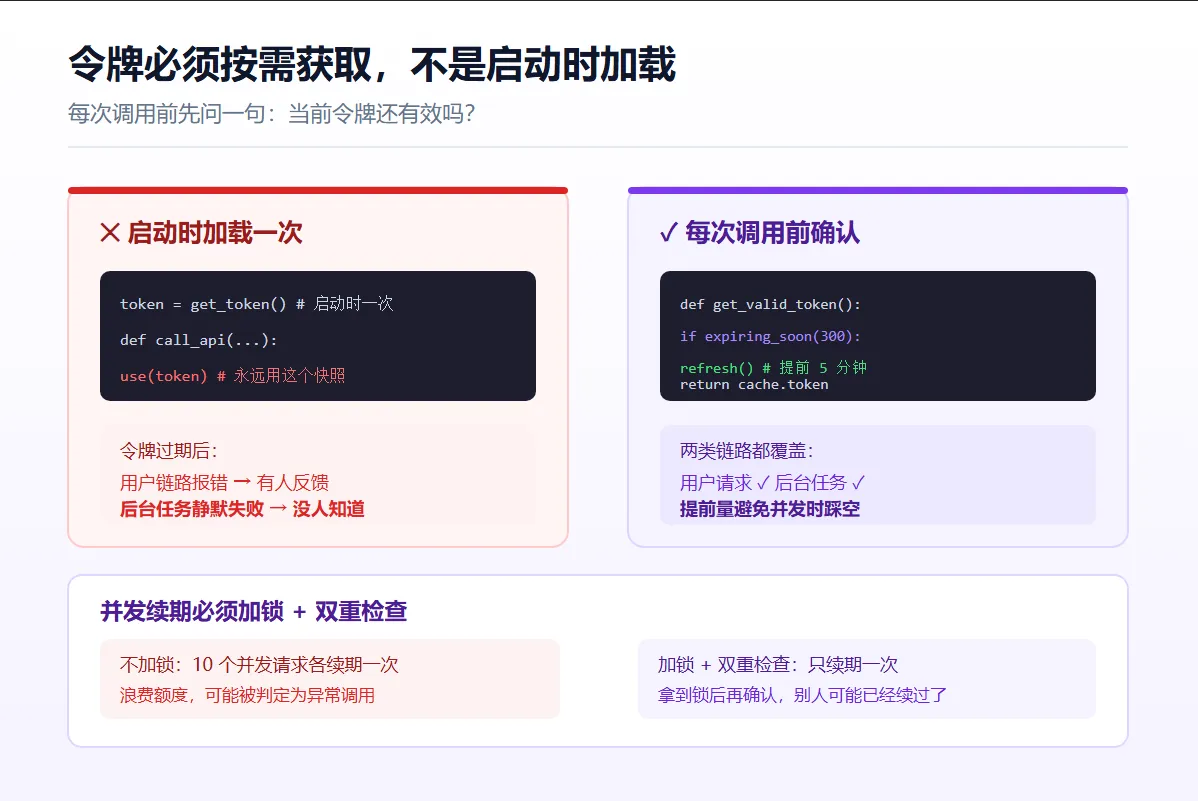The height and width of the screenshot is (801, 1198).
Task: Click the code line if expiring_soon(300):
Action: pos(770,336)
